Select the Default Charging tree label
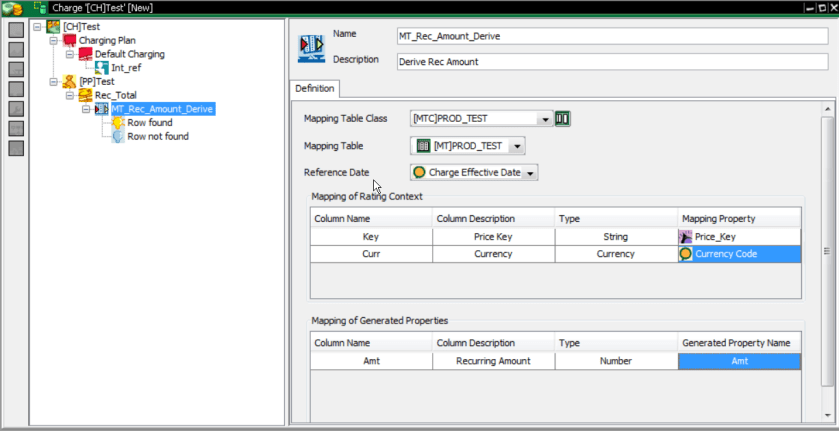The width and height of the screenshot is (839, 431). point(130,54)
